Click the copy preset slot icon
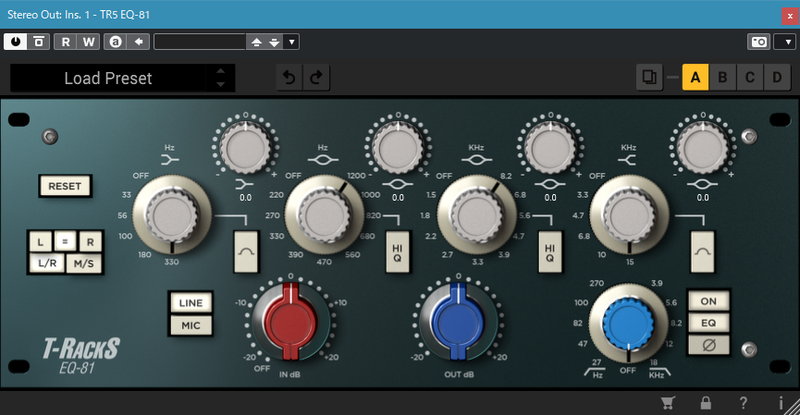 pos(649,77)
